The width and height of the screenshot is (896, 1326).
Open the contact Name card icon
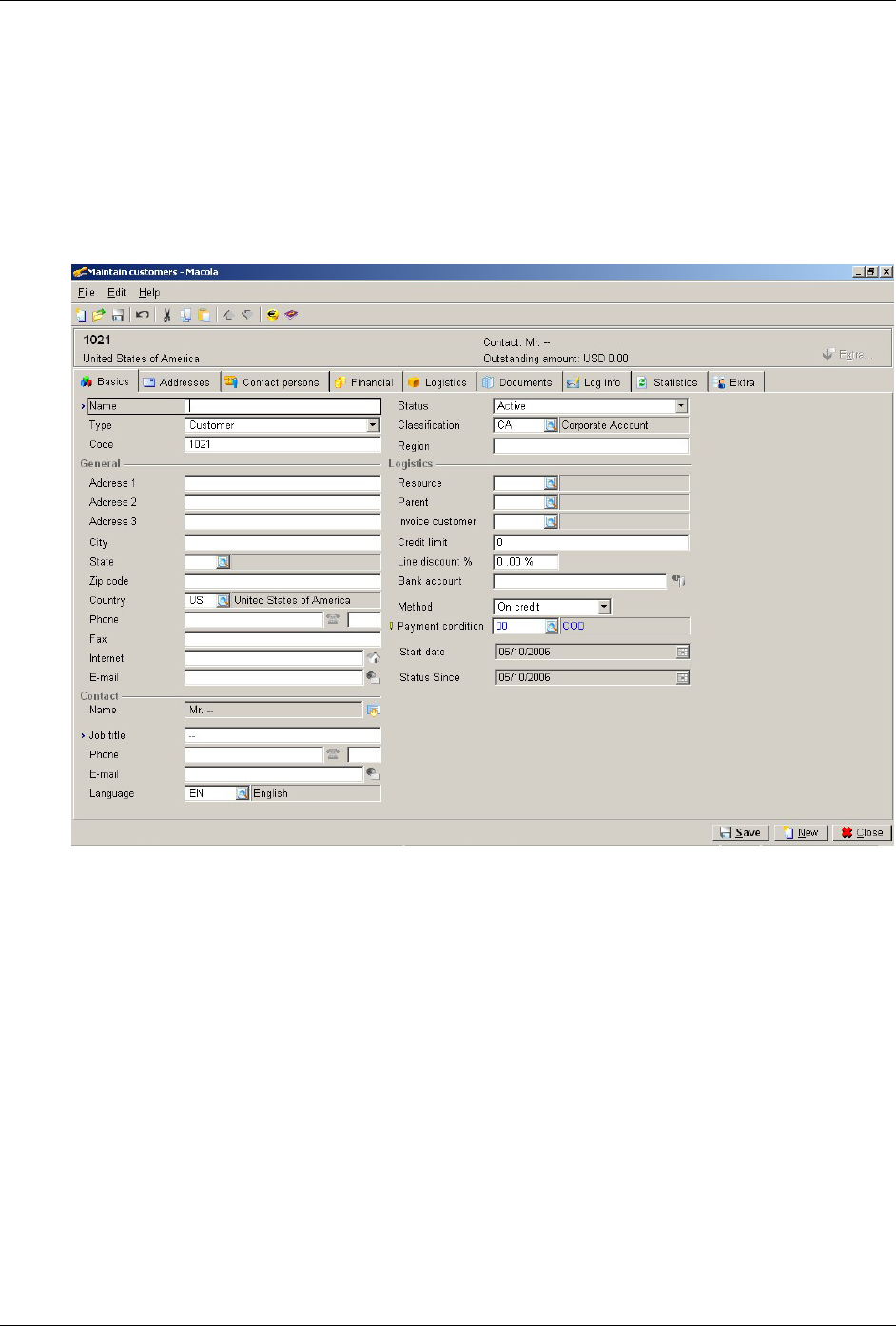tap(373, 710)
